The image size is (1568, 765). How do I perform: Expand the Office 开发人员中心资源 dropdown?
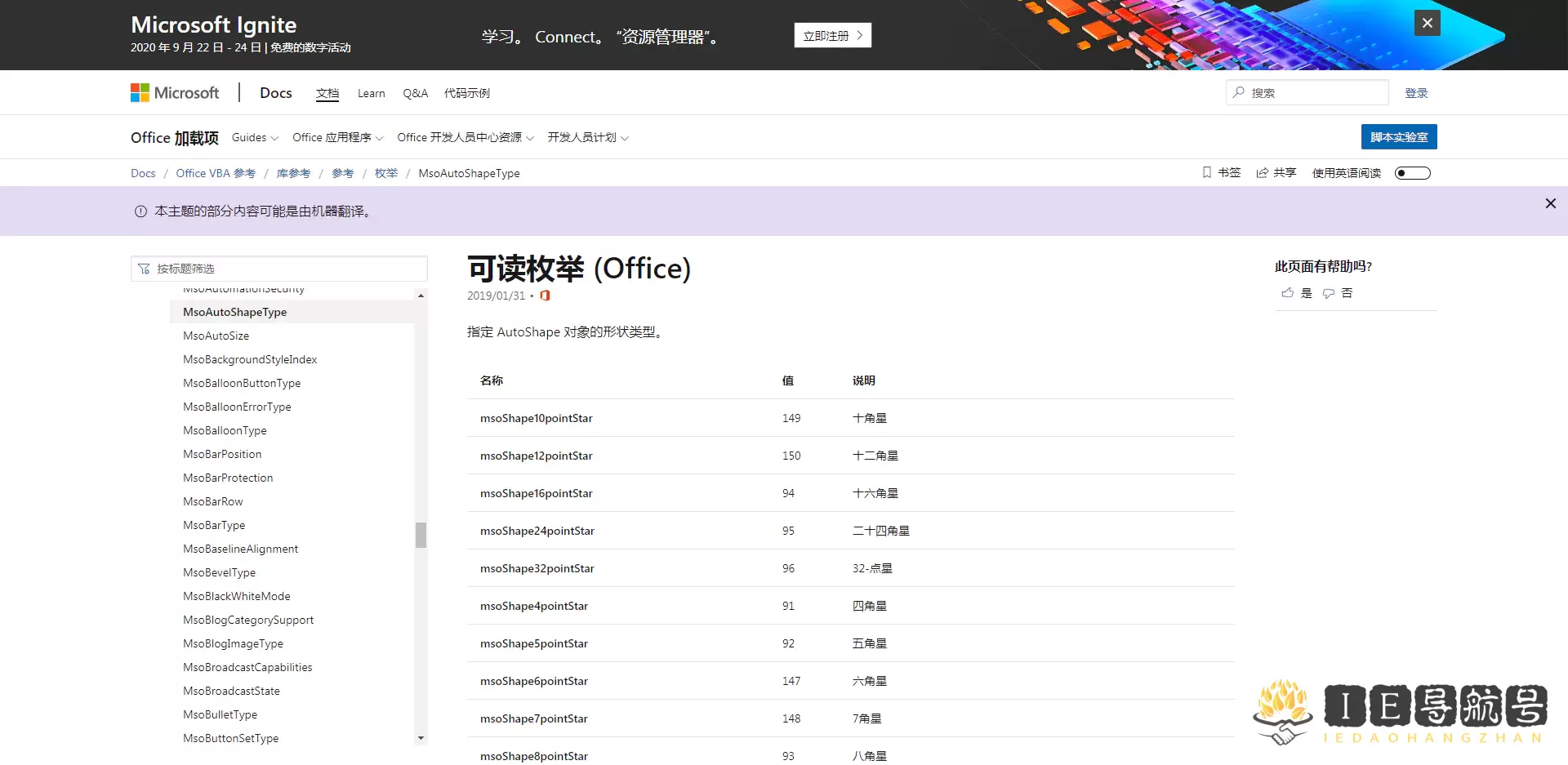point(465,137)
